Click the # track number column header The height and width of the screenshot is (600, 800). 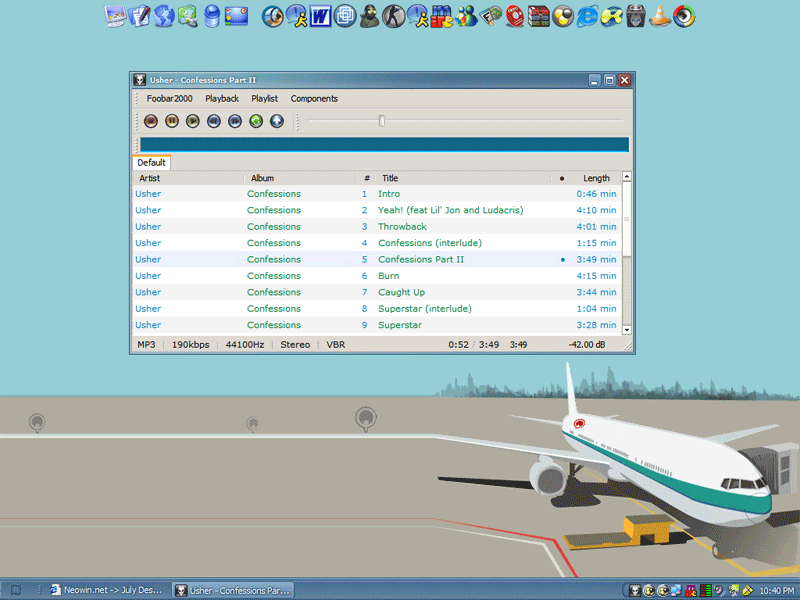[x=366, y=178]
